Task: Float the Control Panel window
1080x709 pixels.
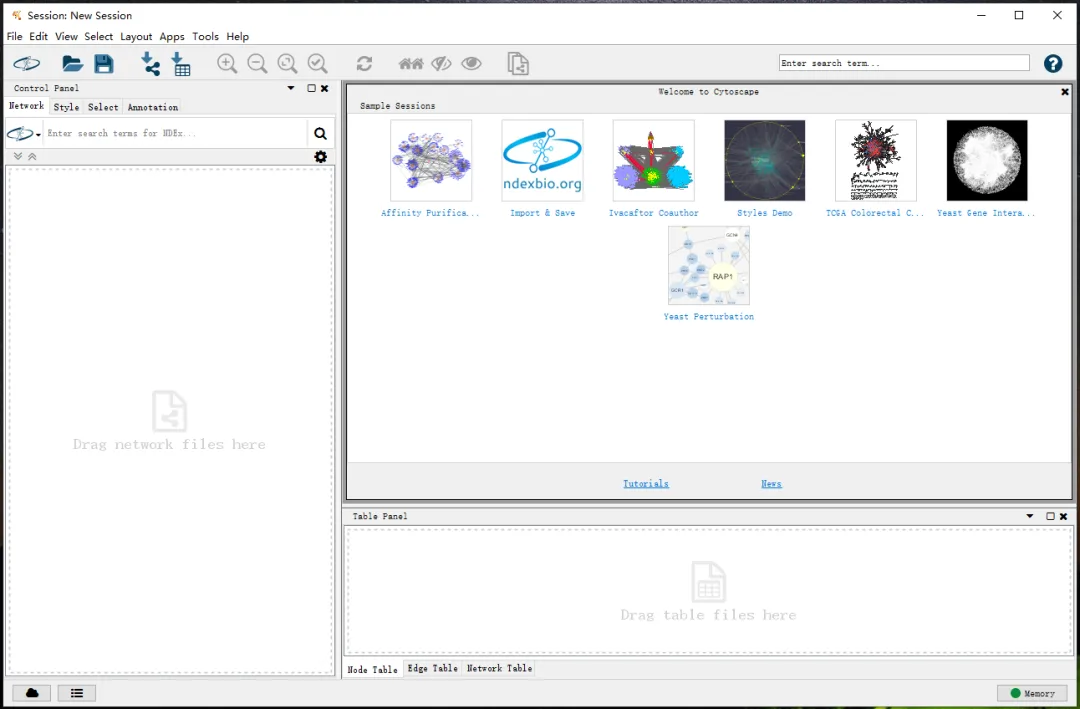Action: click(x=311, y=88)
